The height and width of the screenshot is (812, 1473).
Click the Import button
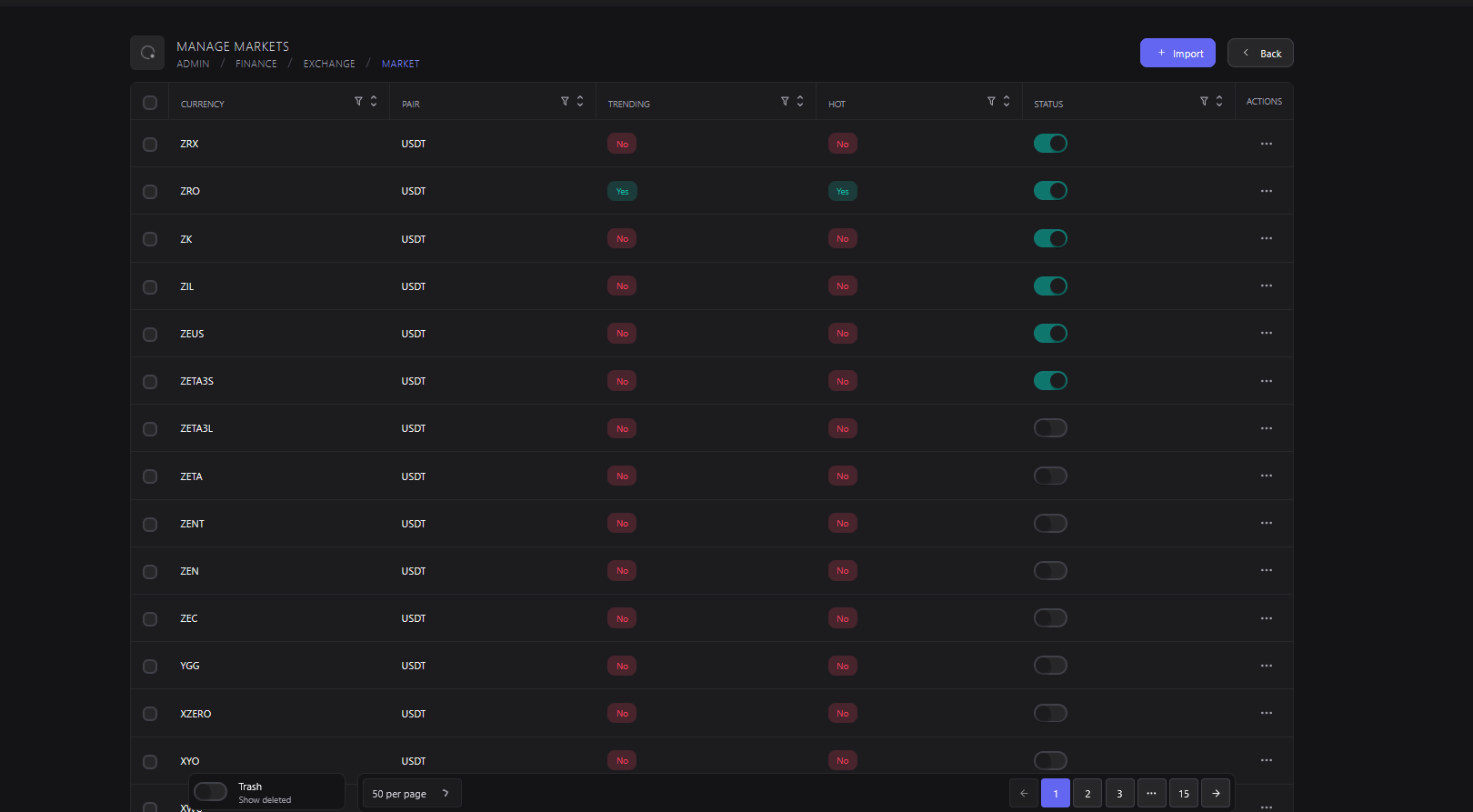click(1177, 53)
